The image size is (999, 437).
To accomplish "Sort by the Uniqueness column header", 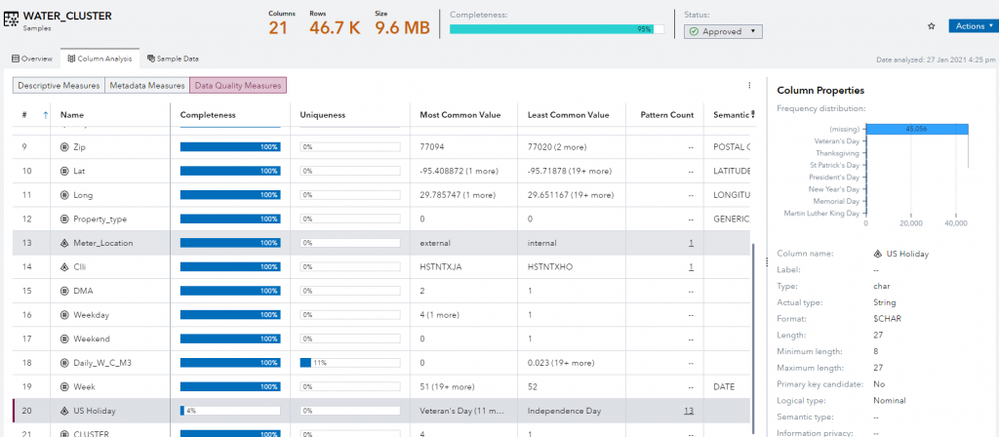I will (x=322, y=115).
